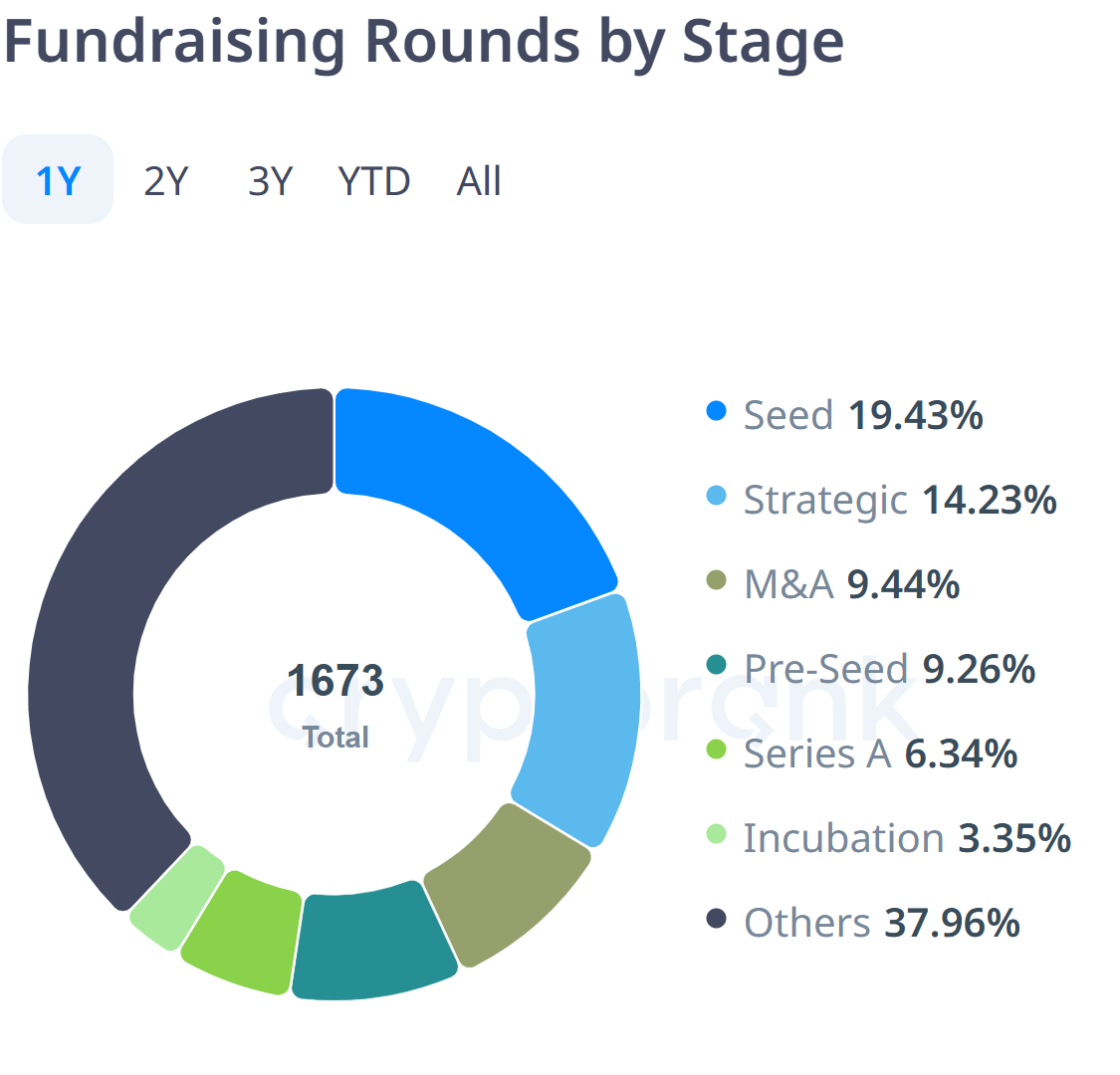This screenshot has height=1075, width=1120.
Task: Click the Strategic legend color dot
Action: tap(716, 496)
